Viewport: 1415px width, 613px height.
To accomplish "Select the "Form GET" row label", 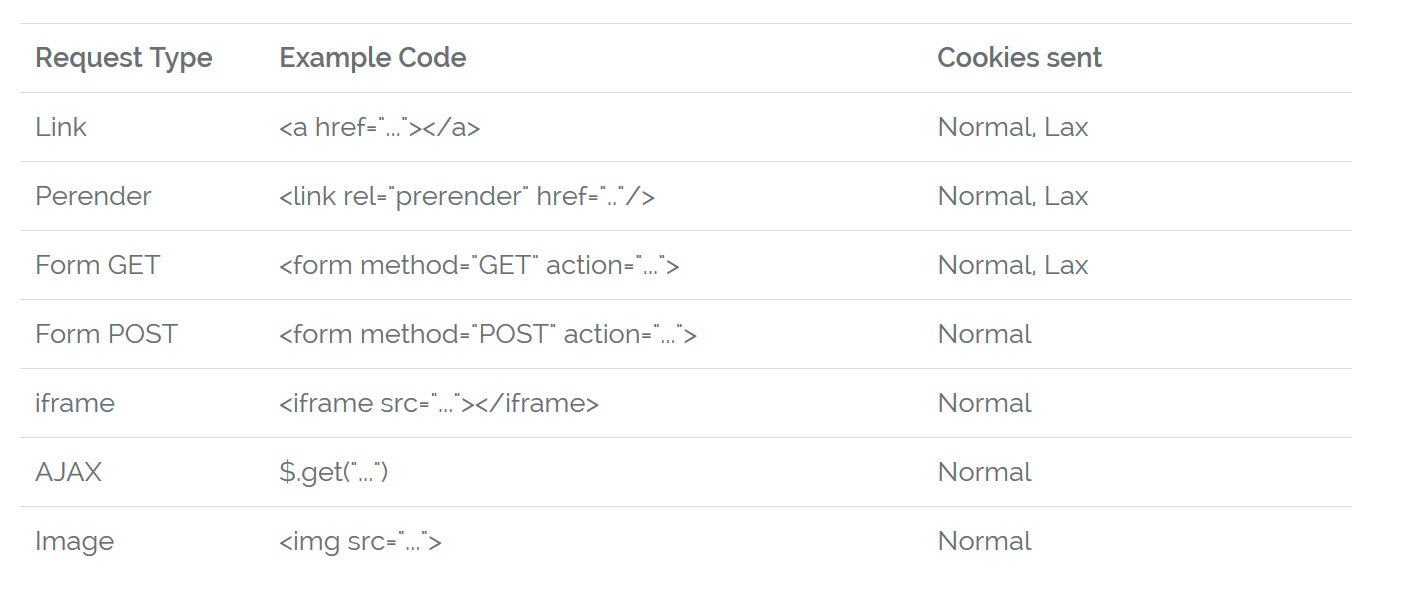I will [98, 265].
